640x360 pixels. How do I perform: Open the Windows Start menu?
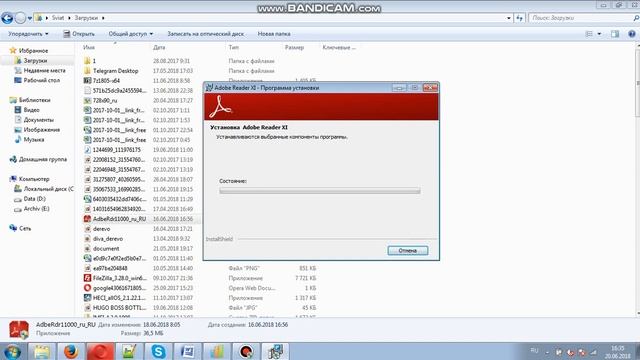point(12,352)
